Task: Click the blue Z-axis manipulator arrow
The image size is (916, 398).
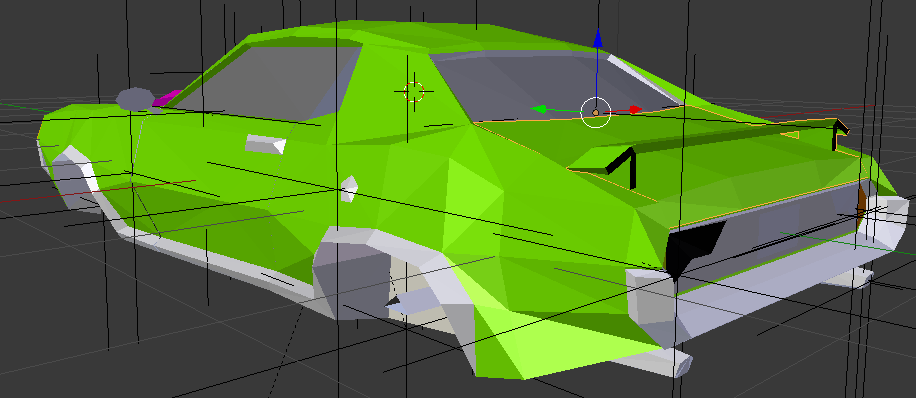Action: (x=597, y=39)
